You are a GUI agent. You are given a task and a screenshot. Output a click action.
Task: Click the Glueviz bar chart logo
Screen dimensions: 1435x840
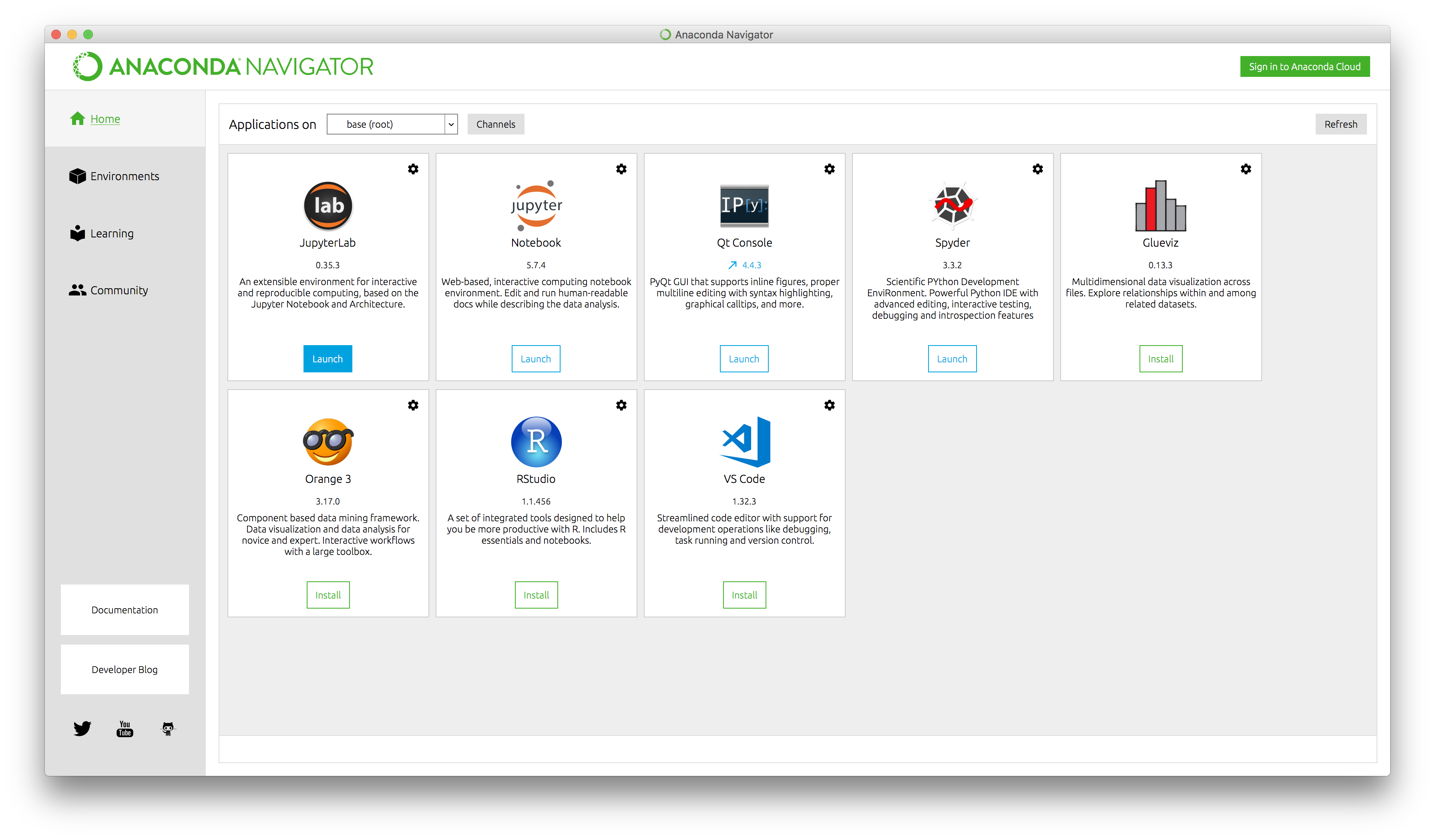click(1160, 205)
